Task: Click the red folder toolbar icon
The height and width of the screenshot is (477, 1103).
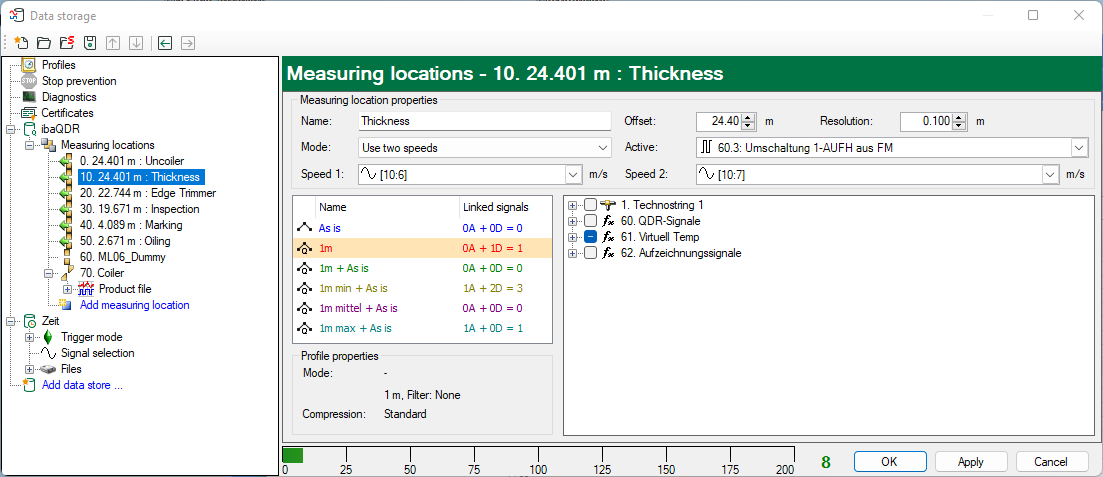Action: coord(67,43)
